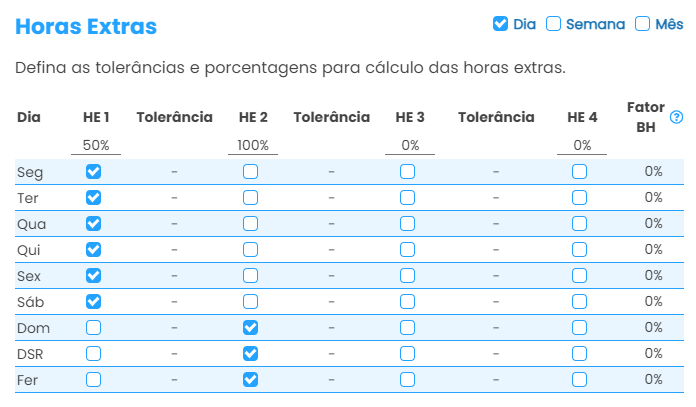Check HE 3 for Sex
Viewport: 696px width, 407px height.
pyautogui.click(x=408, y=275)
